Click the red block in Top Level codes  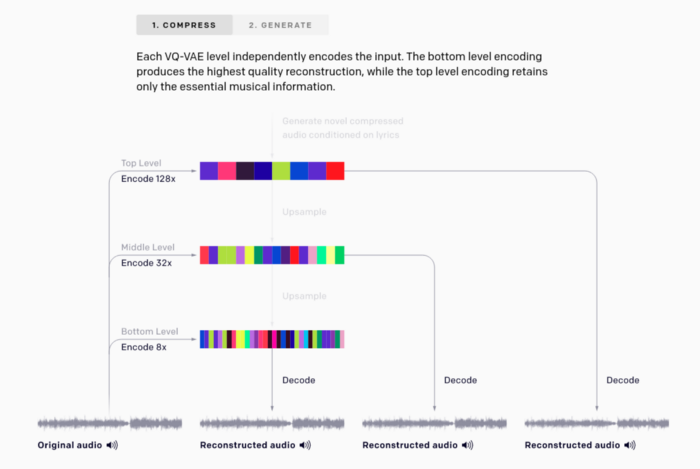[335, 171]
